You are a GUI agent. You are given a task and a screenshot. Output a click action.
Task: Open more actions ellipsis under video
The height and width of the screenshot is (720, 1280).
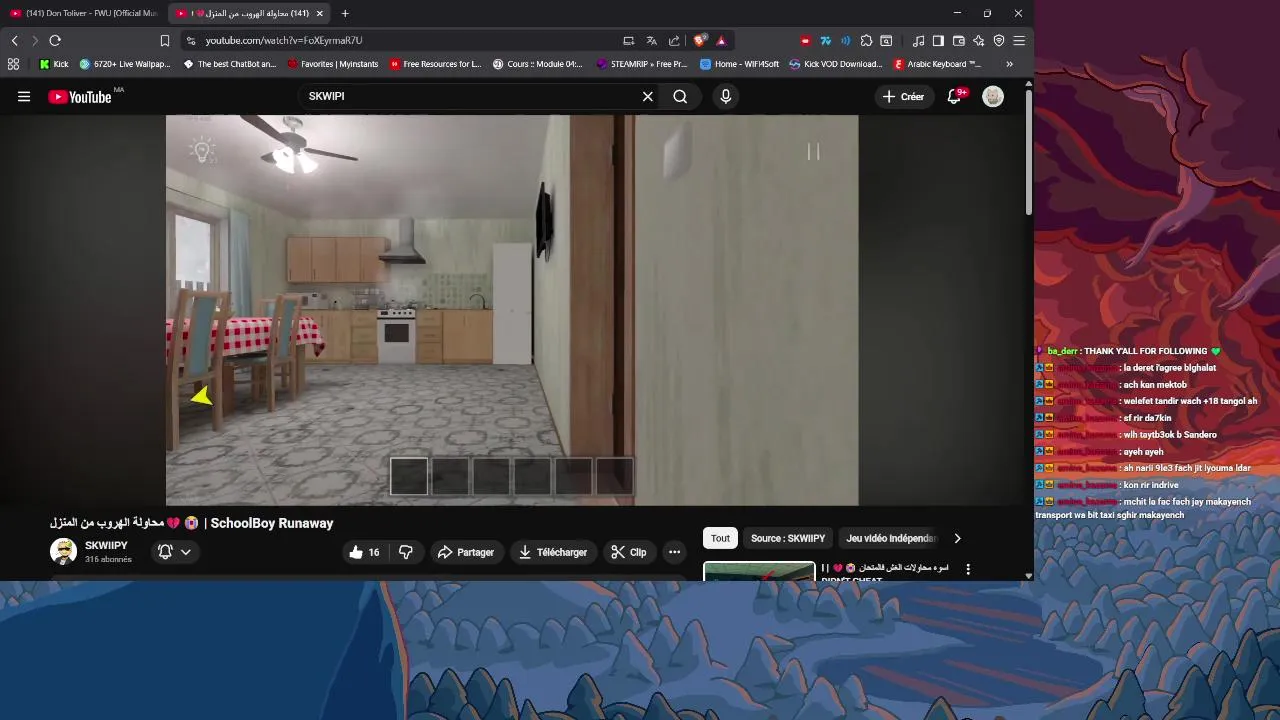(674, 552)
